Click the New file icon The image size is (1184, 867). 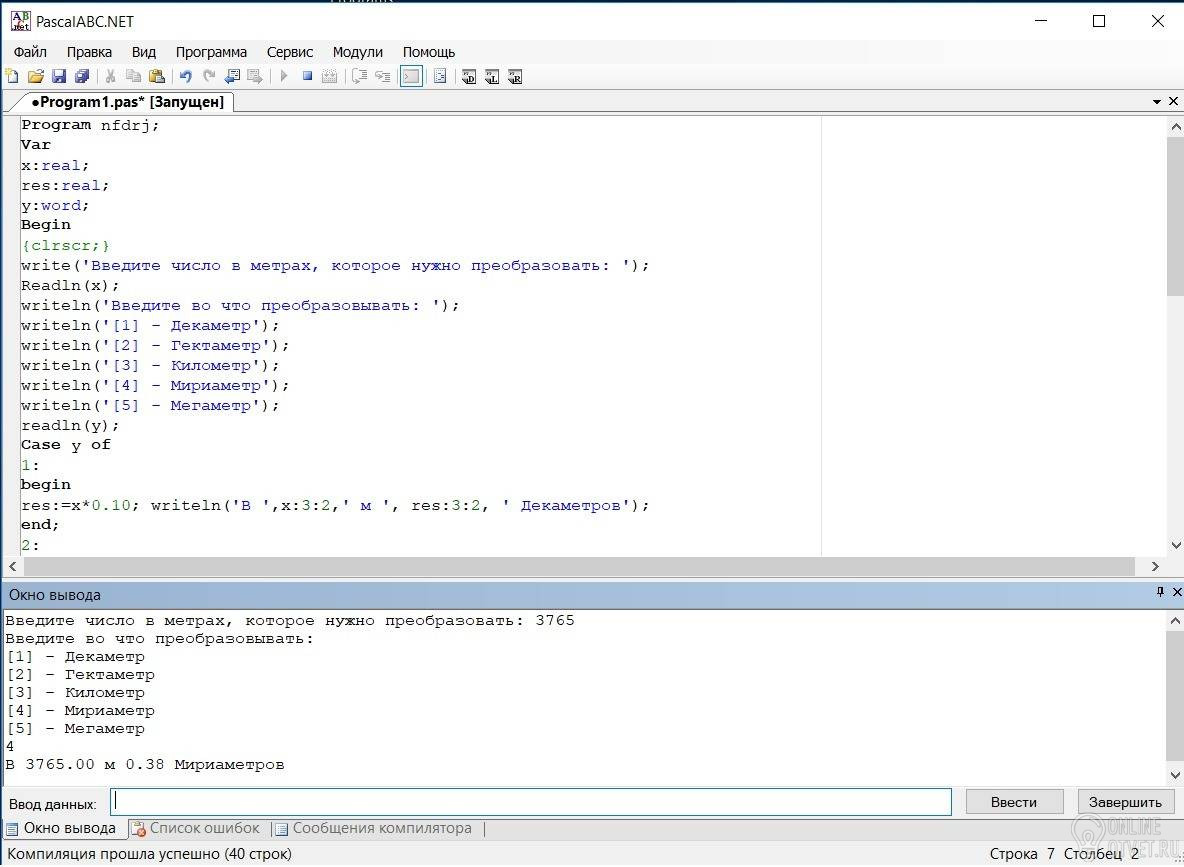click(12, 77)
